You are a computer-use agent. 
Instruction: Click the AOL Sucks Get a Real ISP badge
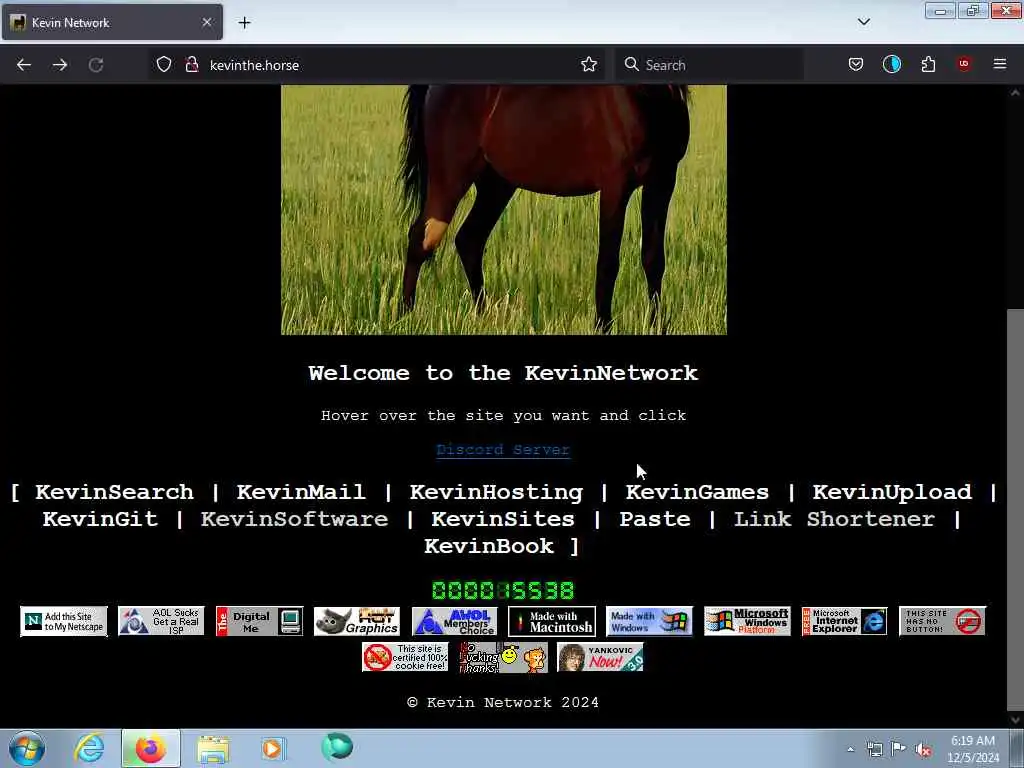click(161, 621)
